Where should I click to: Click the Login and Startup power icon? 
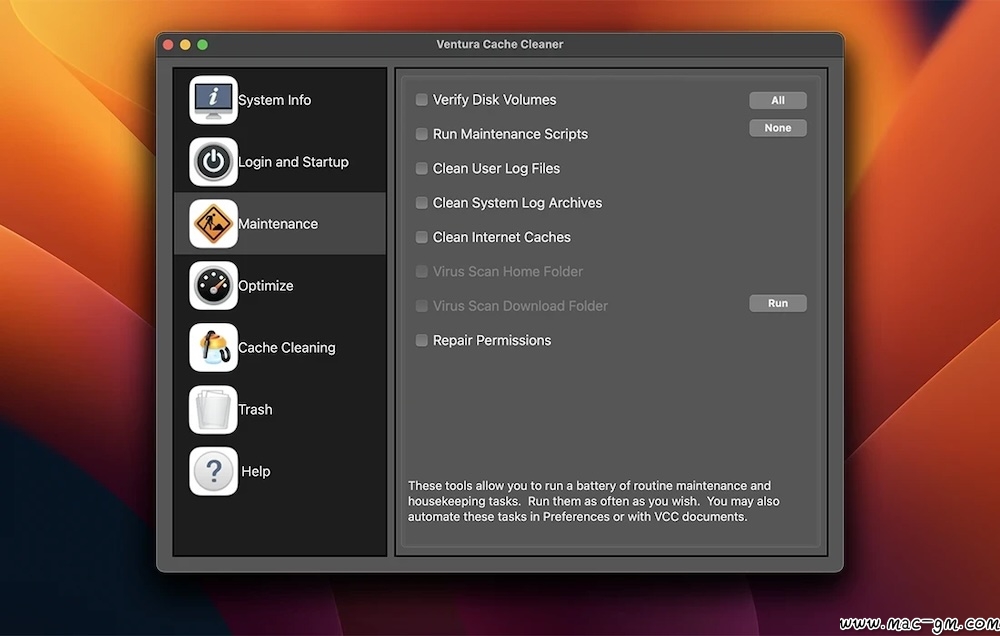(x=213, y=162)
